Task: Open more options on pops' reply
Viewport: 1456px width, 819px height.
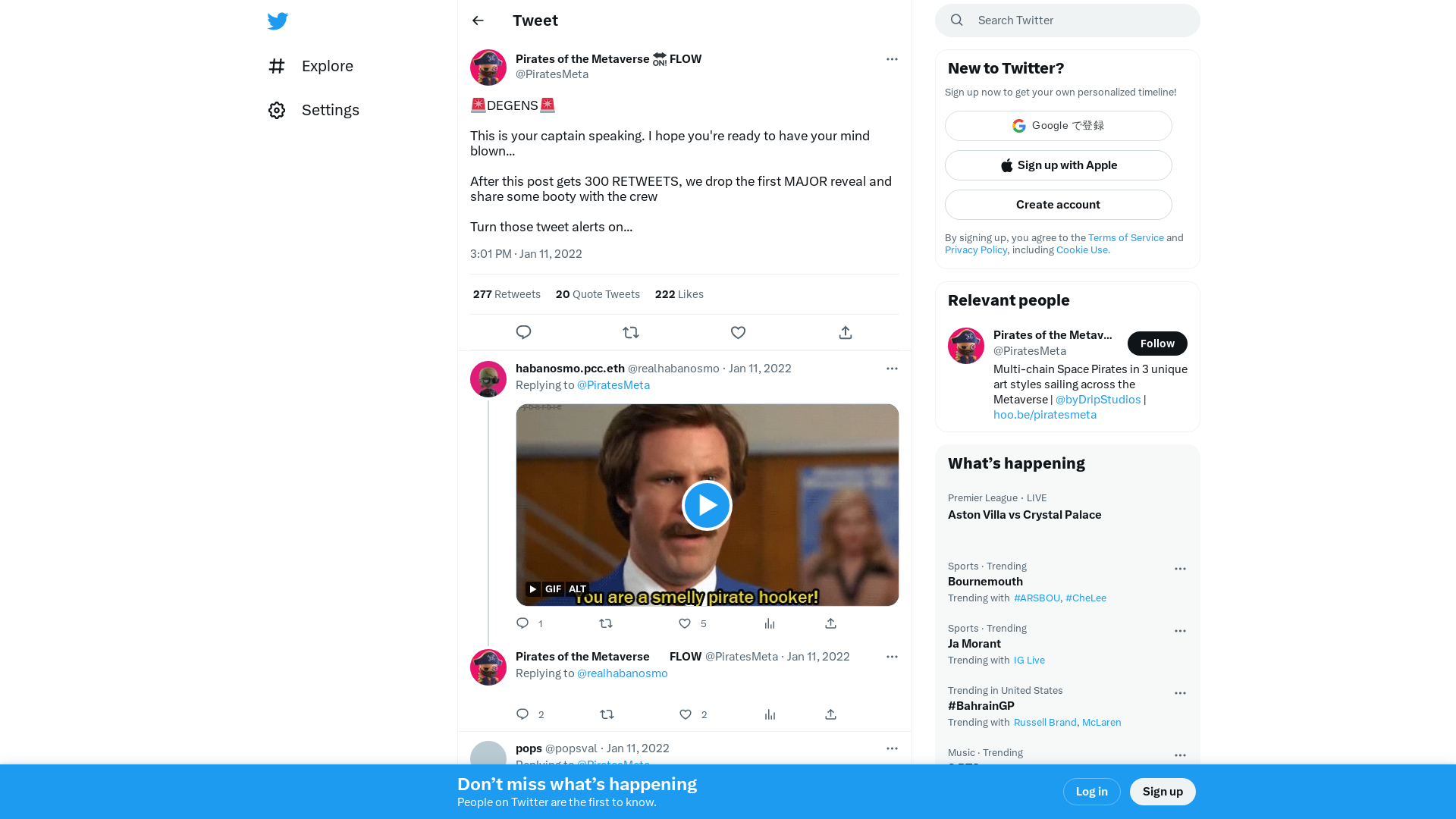Action: (892, 748)
